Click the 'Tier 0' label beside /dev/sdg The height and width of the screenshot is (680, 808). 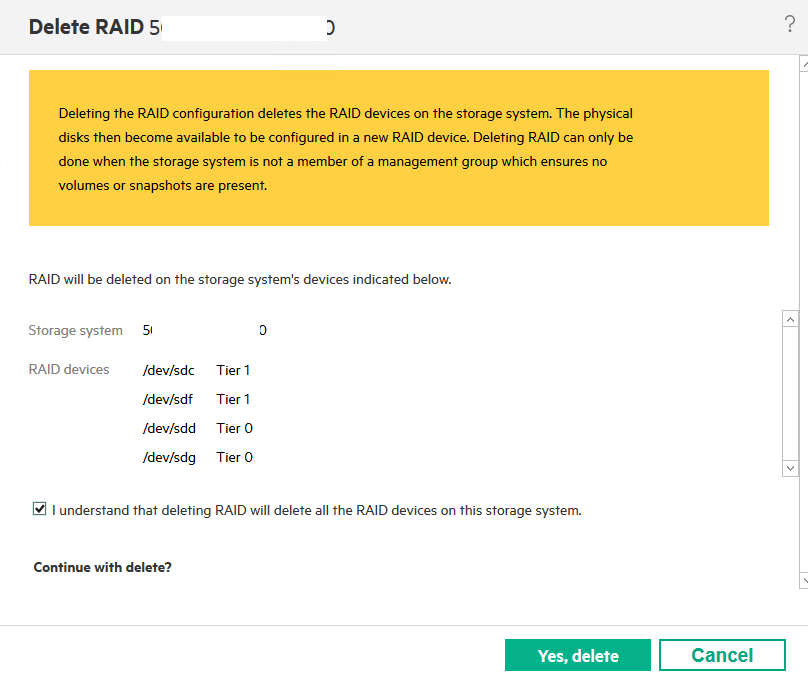[x=234, y=457]
